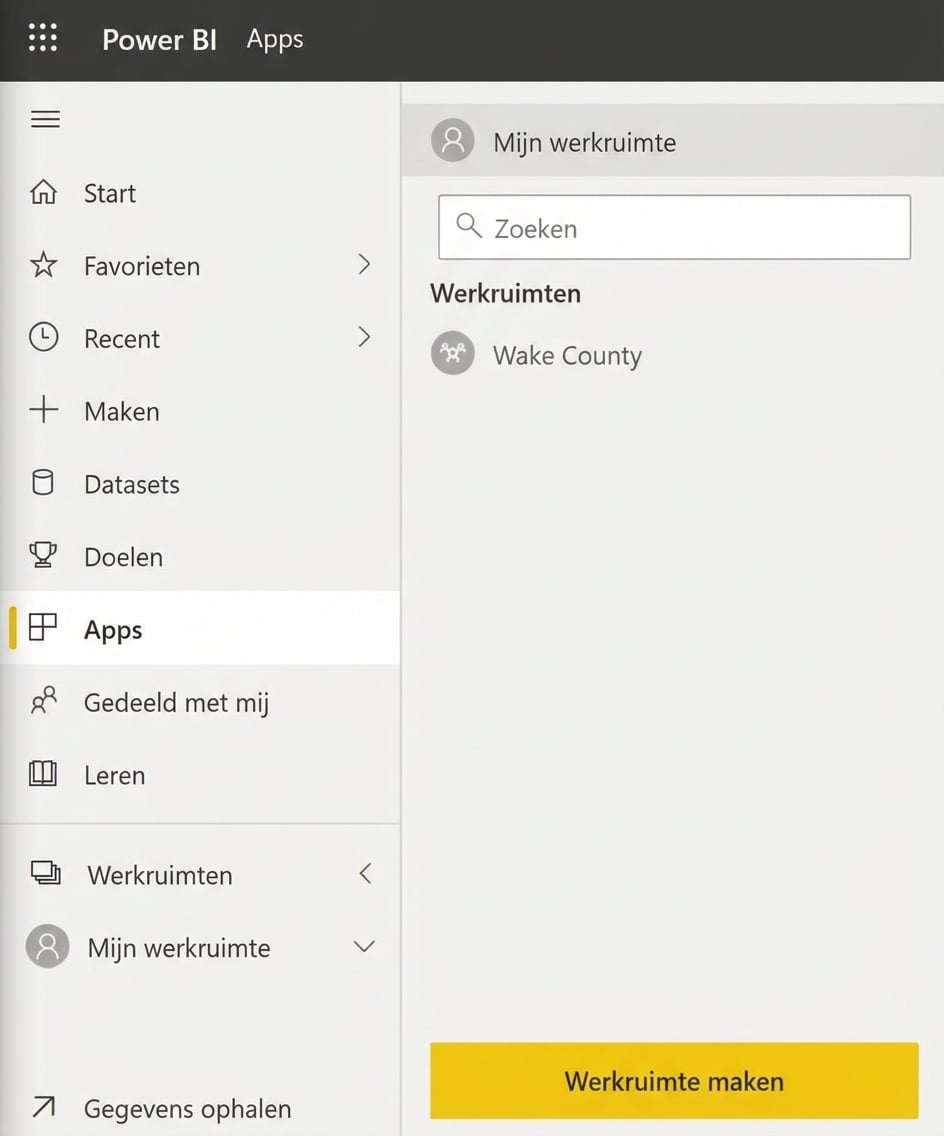The image size is (944, 1136).
Task: Open Doelen via the trophy icon
Action: click(42, 556)
